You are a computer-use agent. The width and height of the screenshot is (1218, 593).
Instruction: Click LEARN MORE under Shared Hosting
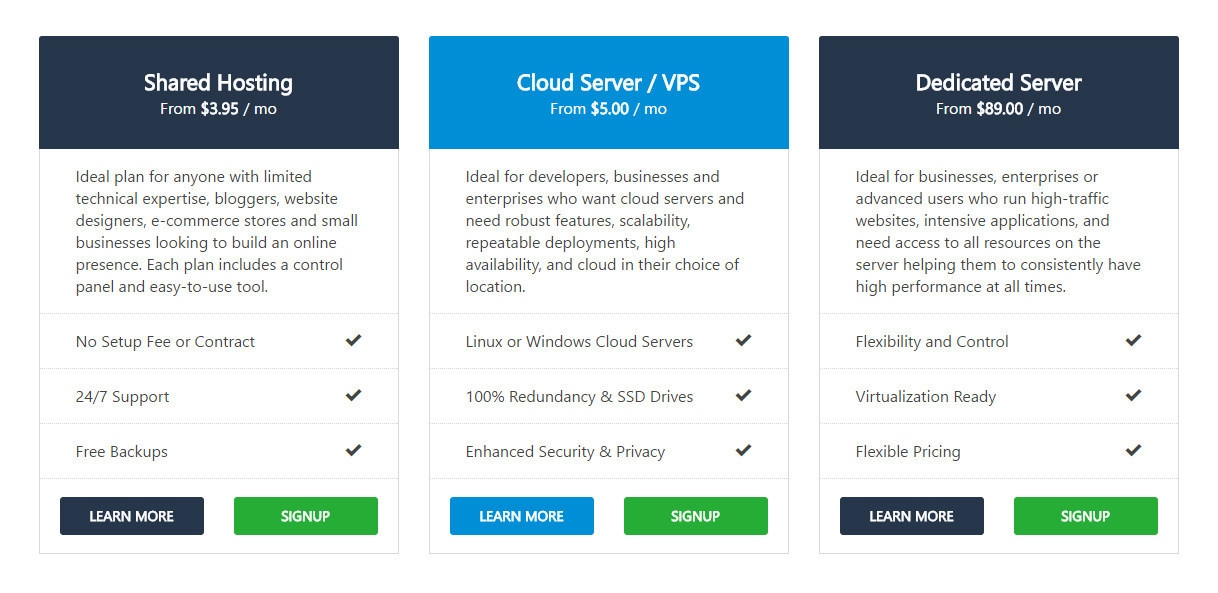131,516
